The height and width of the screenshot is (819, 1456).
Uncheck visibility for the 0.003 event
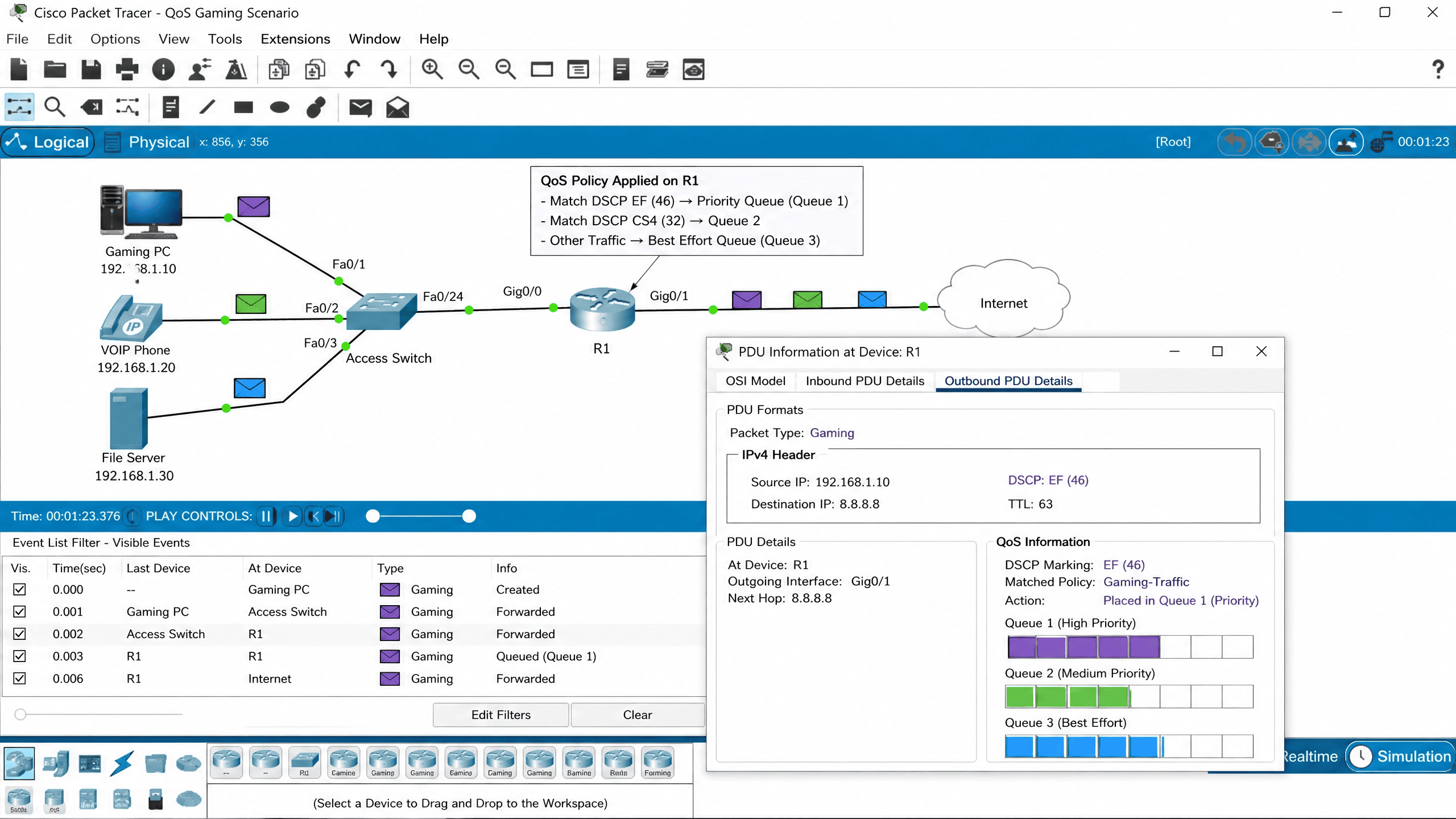point(19,656)
